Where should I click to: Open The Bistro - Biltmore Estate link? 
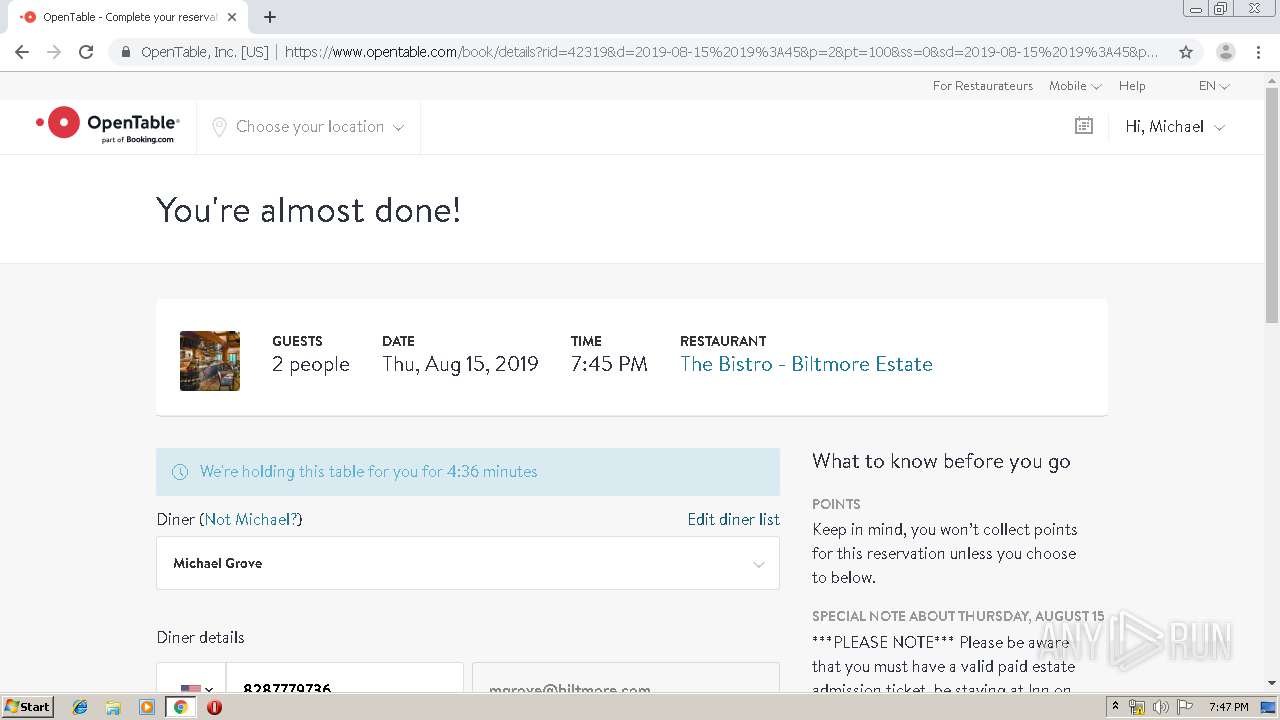[x=806, y=364]
